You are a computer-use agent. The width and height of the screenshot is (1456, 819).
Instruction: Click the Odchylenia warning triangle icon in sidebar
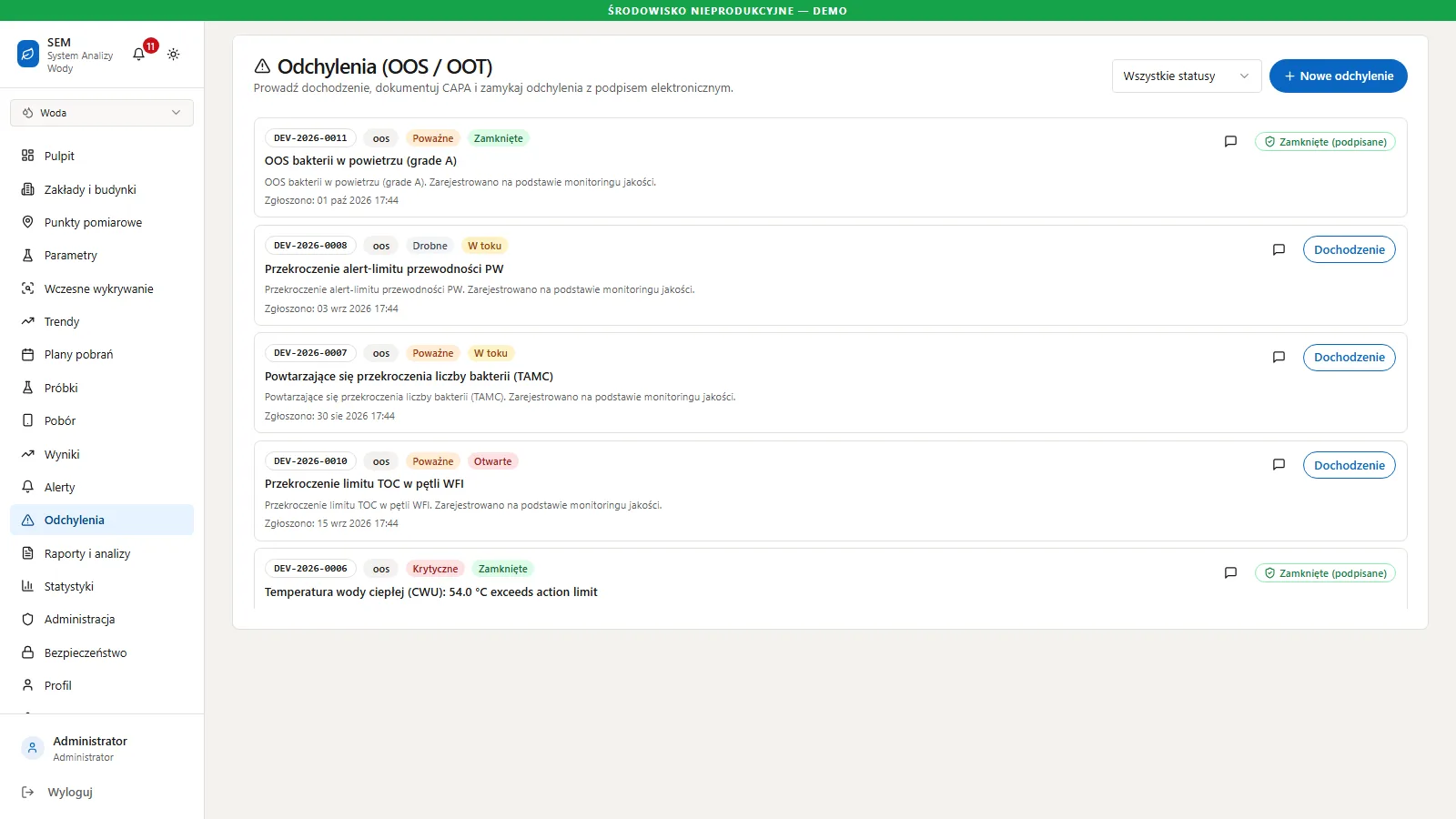[27, 521]
